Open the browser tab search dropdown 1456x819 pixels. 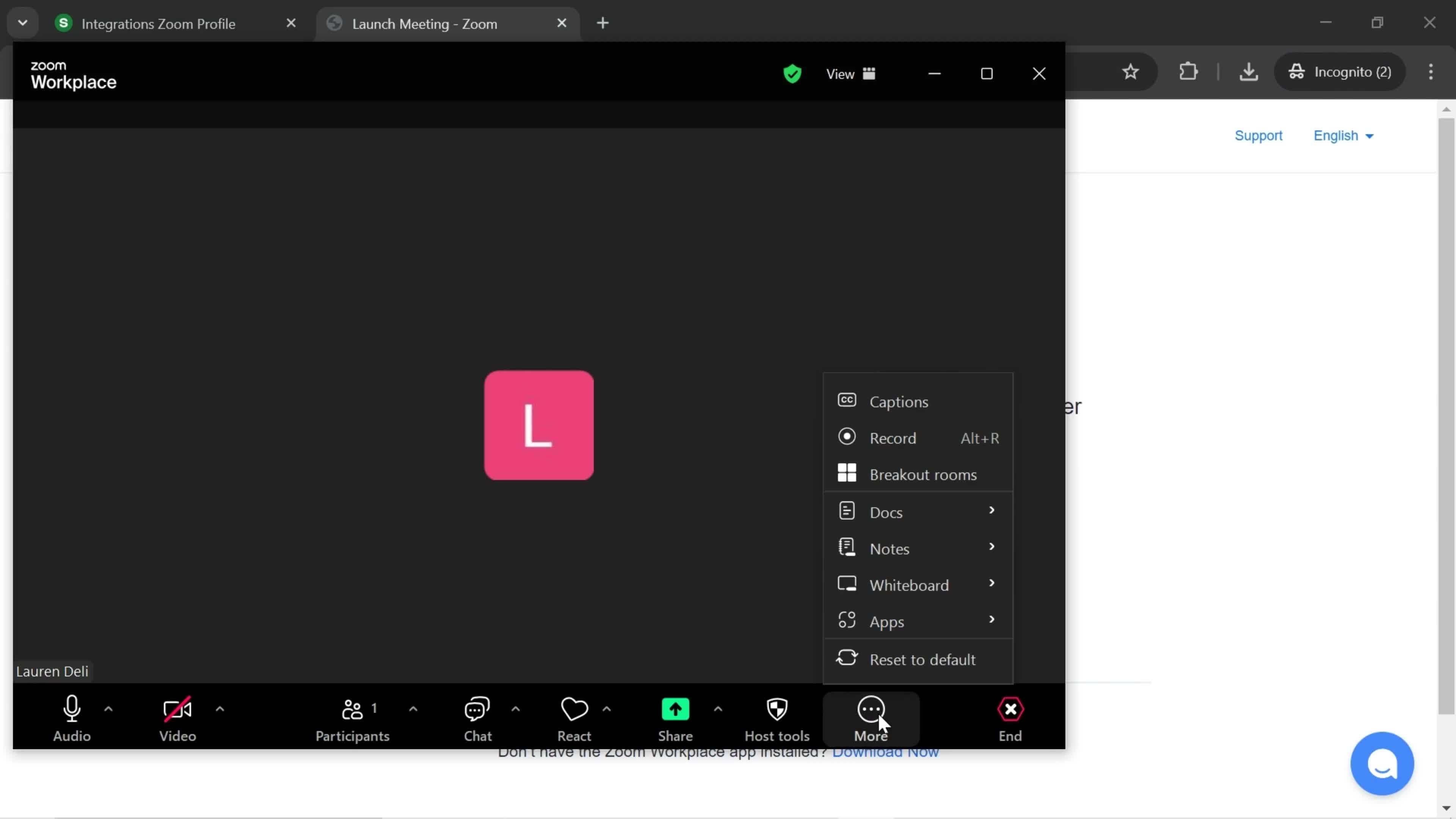(23, 23)
